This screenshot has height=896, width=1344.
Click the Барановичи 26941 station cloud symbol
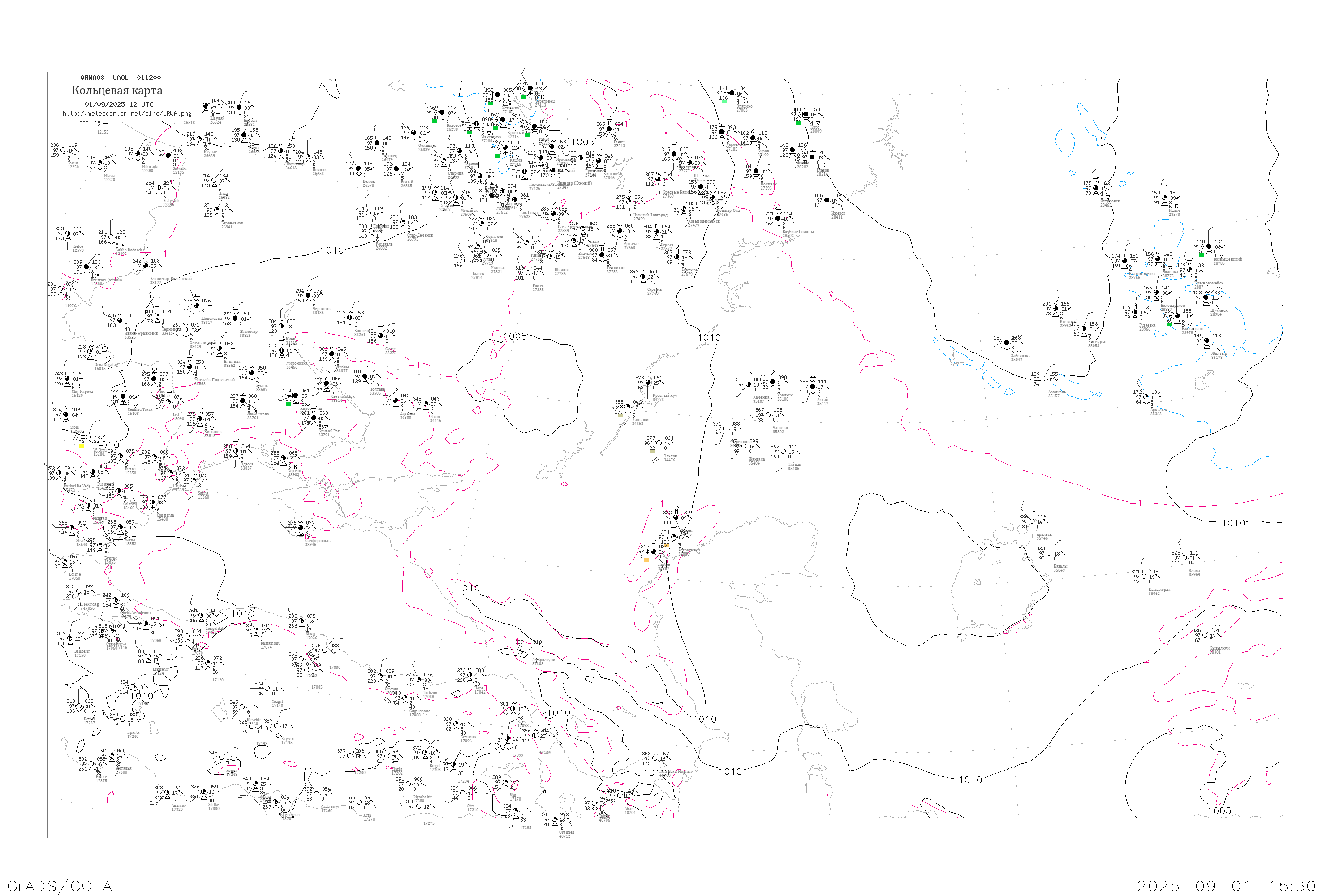pos(218,210)
